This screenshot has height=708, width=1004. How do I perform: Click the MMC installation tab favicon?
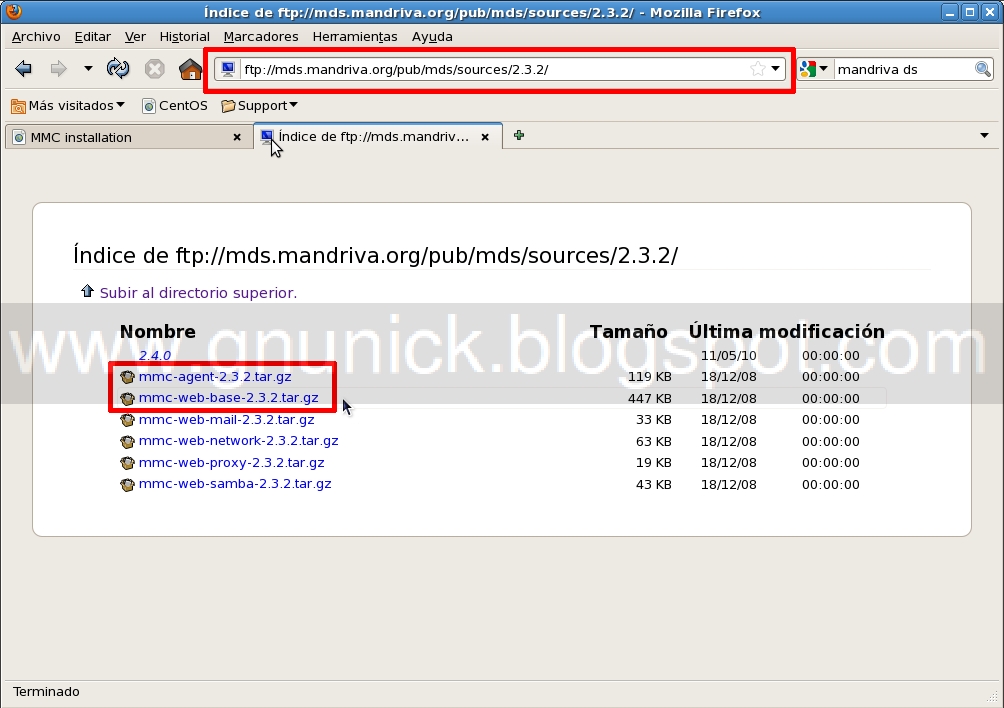click(19, 137)
